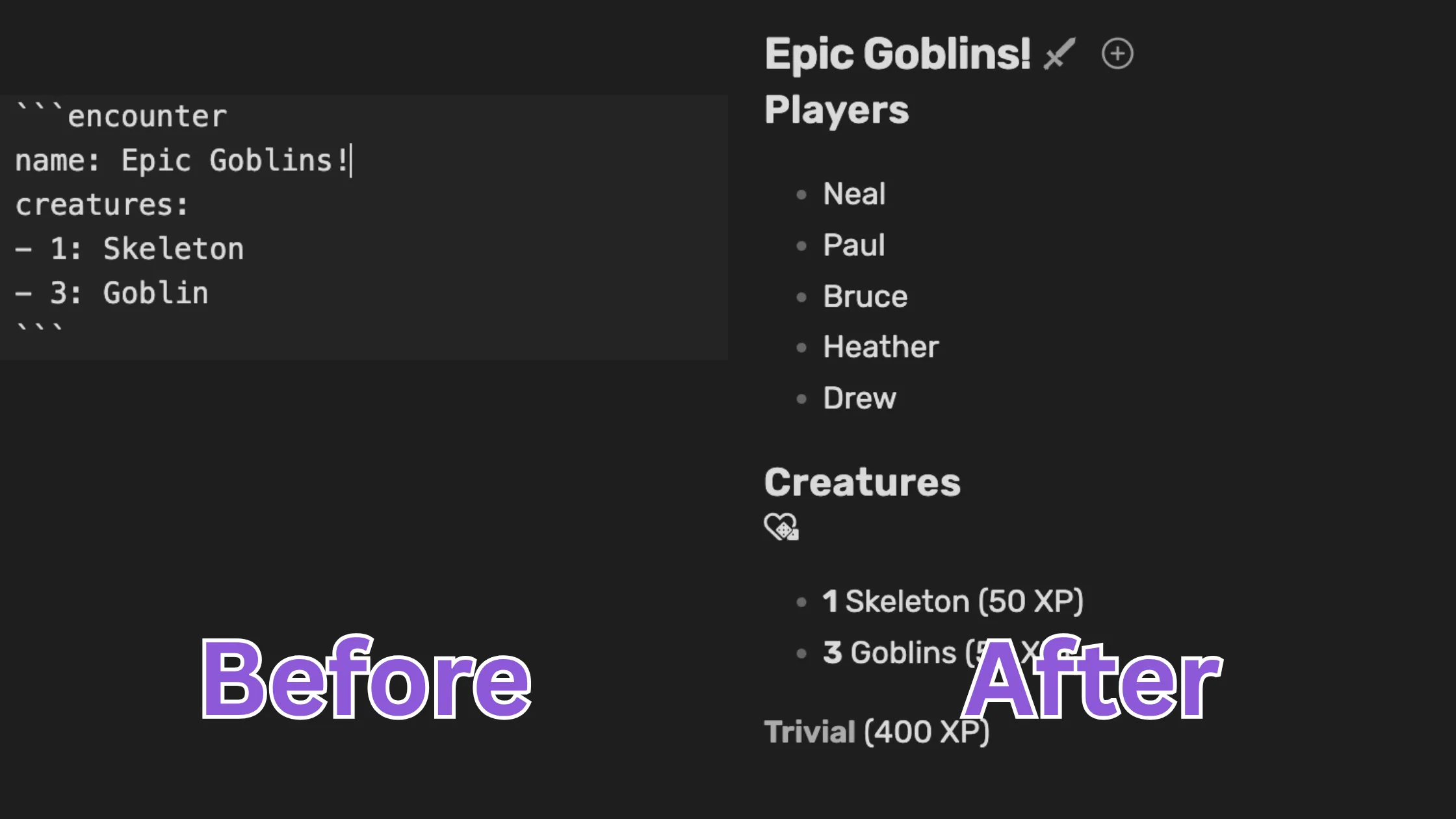
Task: Select player Paul
Action: pos(854,245)
